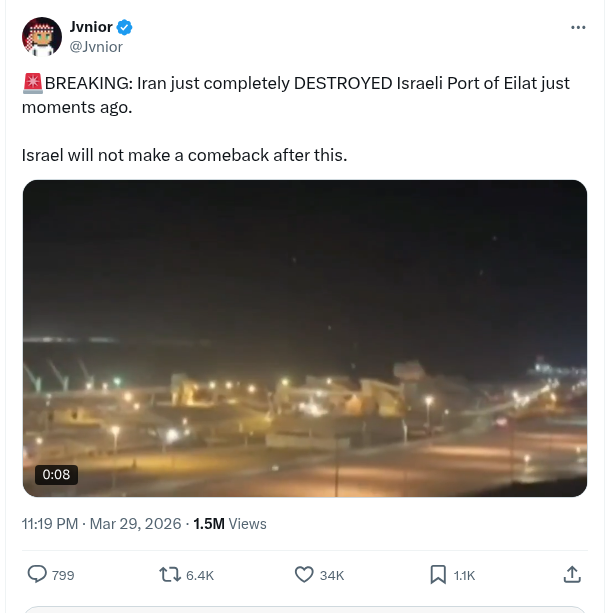Viewport: 608px width, 613px height.
Task: Like the post with heart icon
Action: point(305,574)
